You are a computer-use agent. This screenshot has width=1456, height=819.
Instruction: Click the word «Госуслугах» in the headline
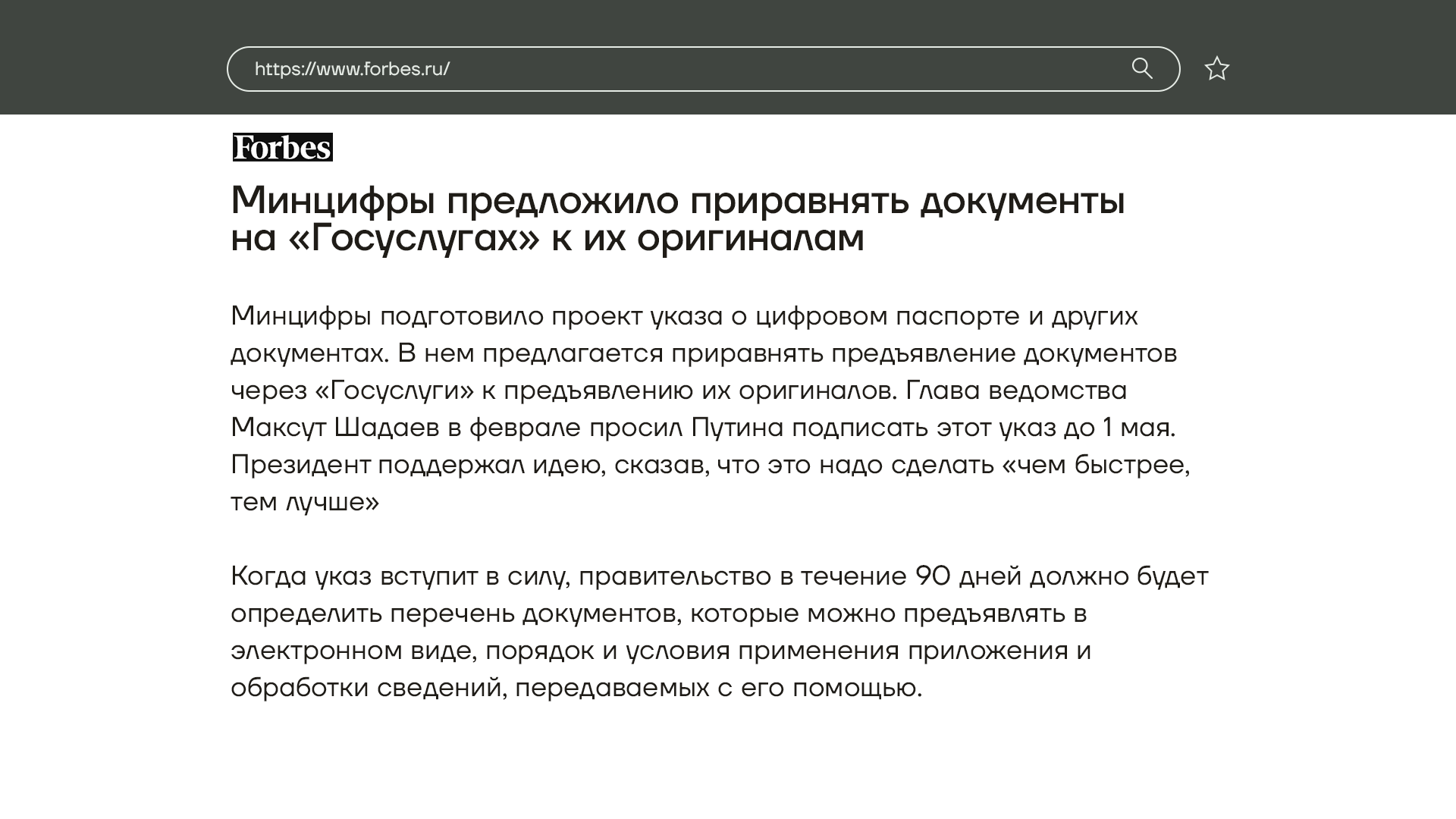pos(414,238)
